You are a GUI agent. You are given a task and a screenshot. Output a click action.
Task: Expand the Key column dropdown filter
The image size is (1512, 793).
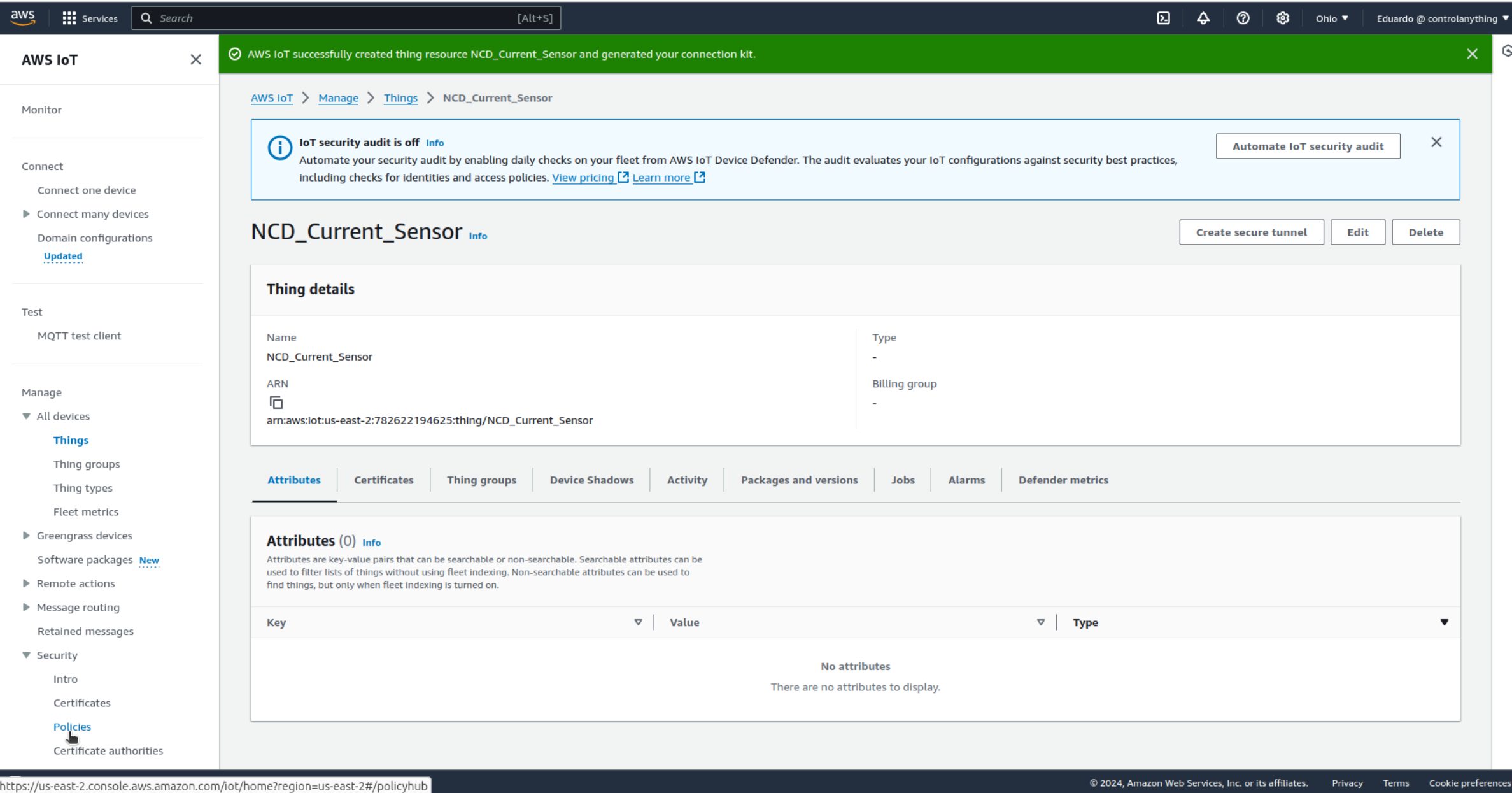pyautogui.click(x=638, y=622)
